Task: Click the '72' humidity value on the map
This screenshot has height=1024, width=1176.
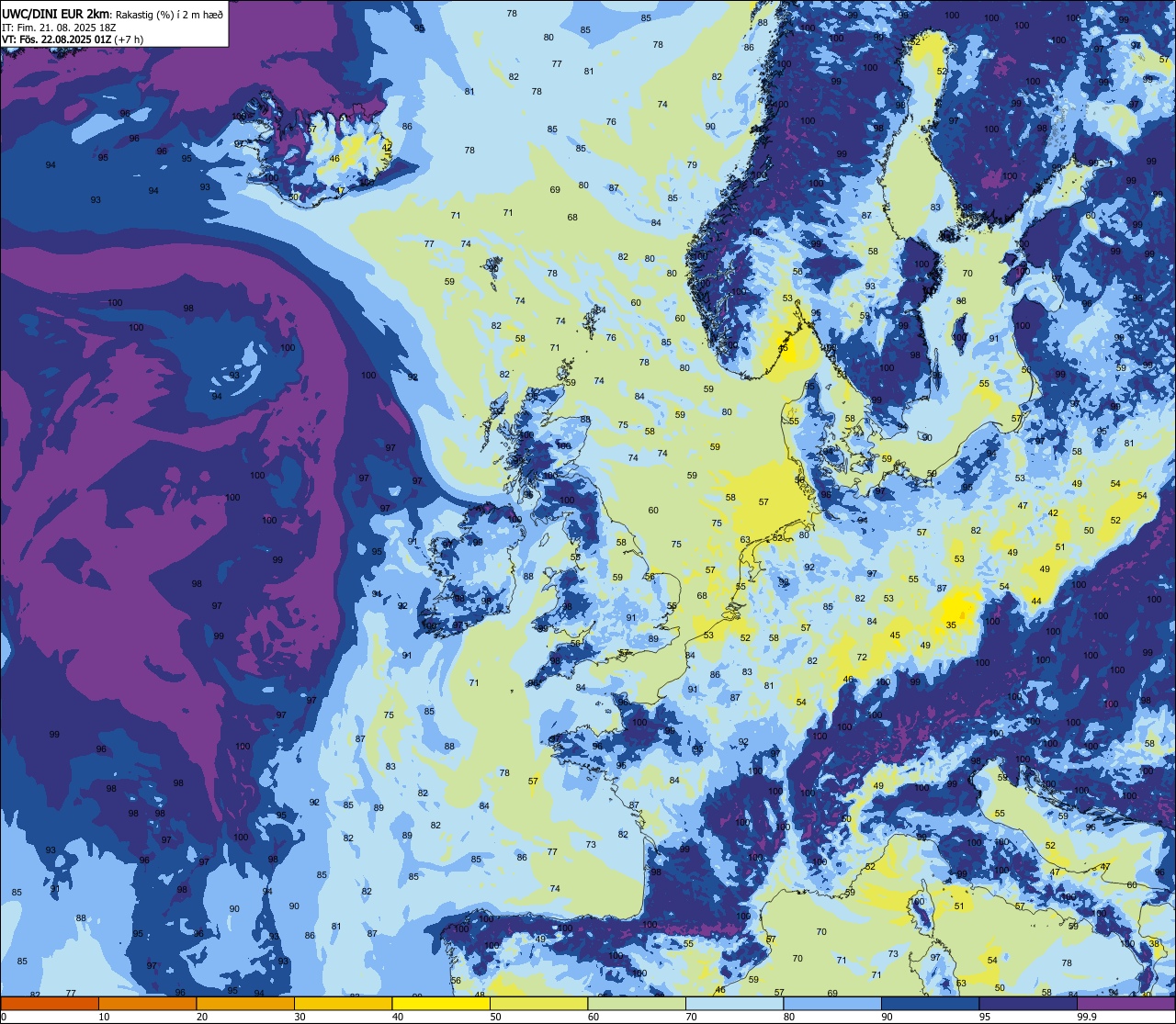Action: point(862,657)
